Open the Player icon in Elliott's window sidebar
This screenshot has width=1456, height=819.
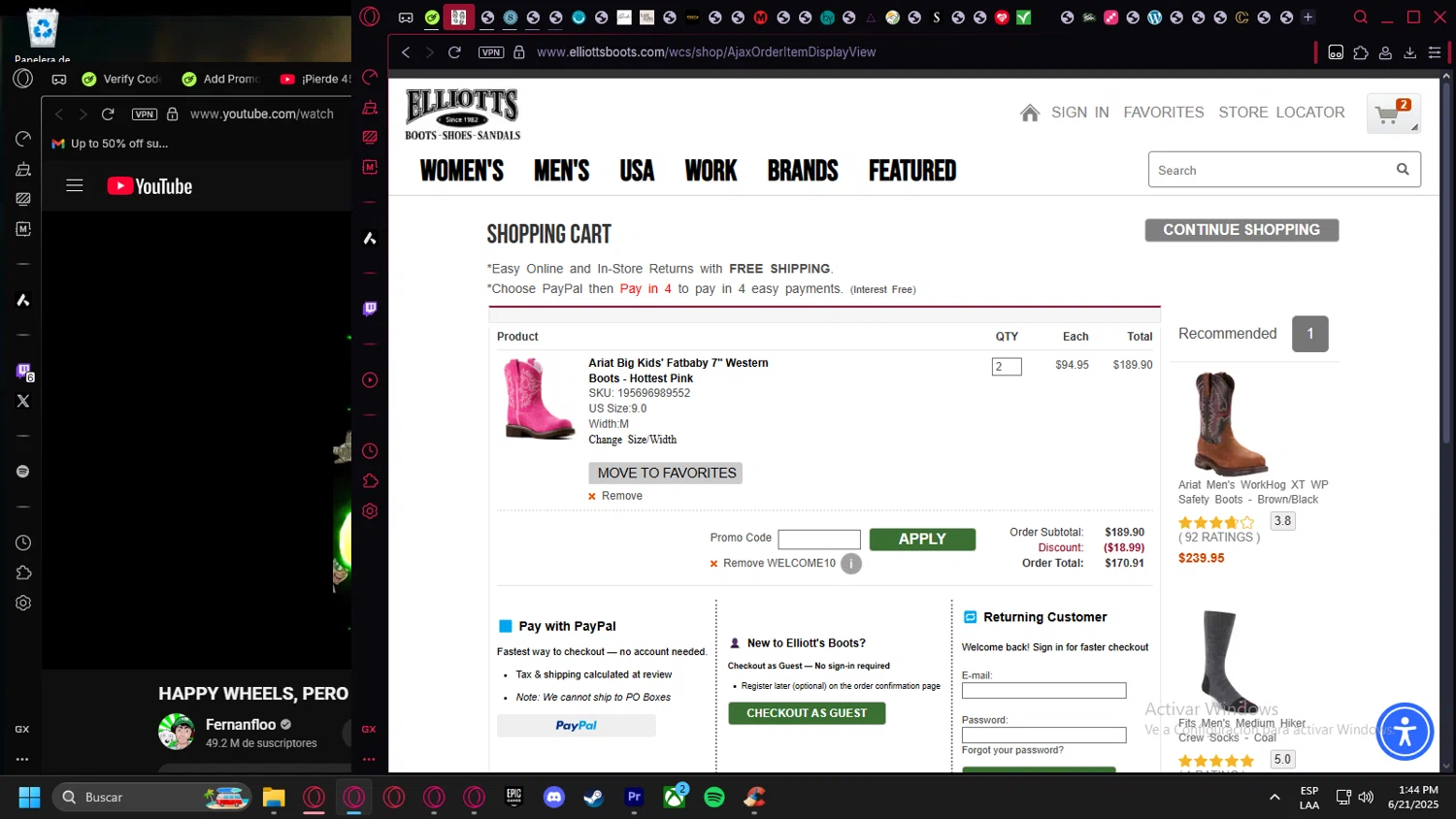click(370, 380)
